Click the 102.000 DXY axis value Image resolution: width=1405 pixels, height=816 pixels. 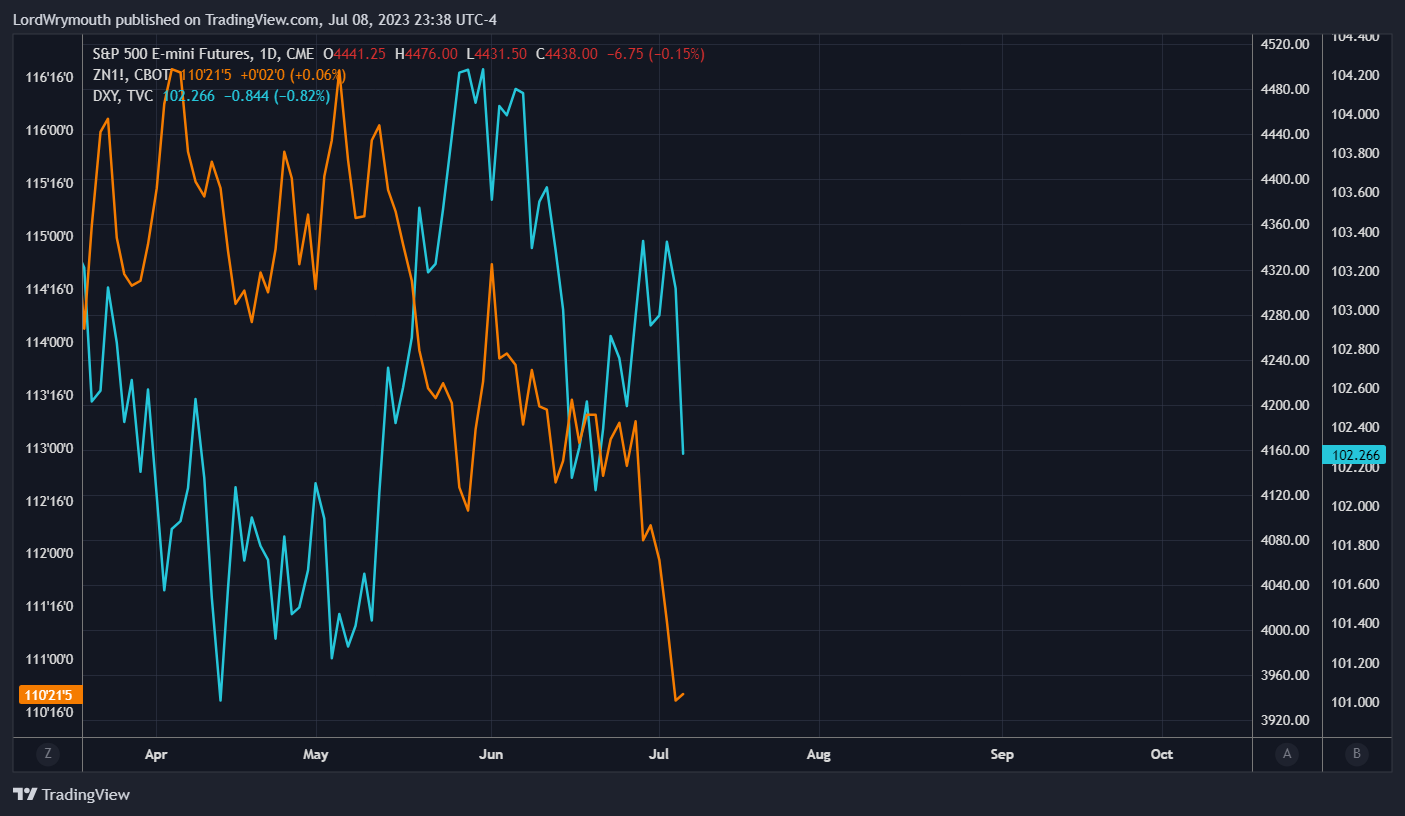coord(1355,506)
